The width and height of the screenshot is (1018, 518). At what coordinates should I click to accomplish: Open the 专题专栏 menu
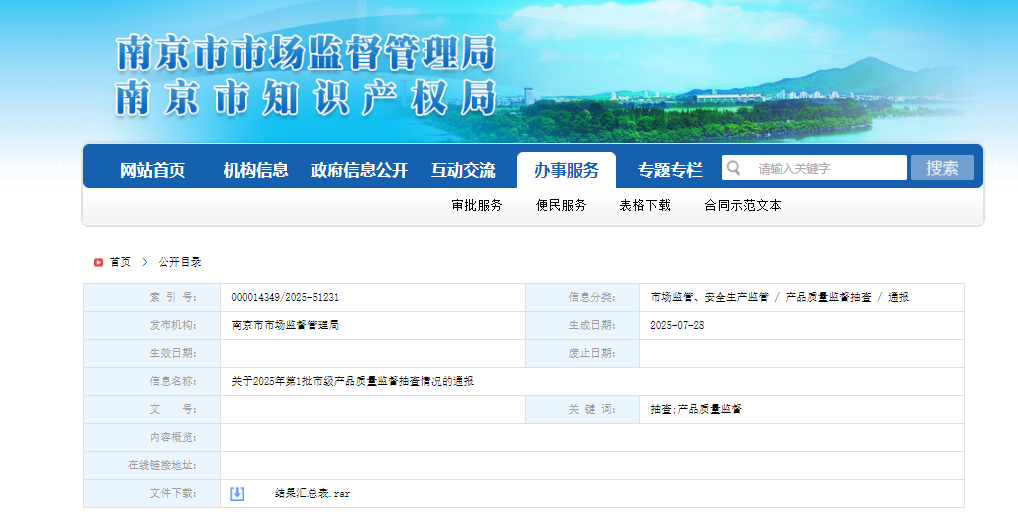tap(670, 170)
